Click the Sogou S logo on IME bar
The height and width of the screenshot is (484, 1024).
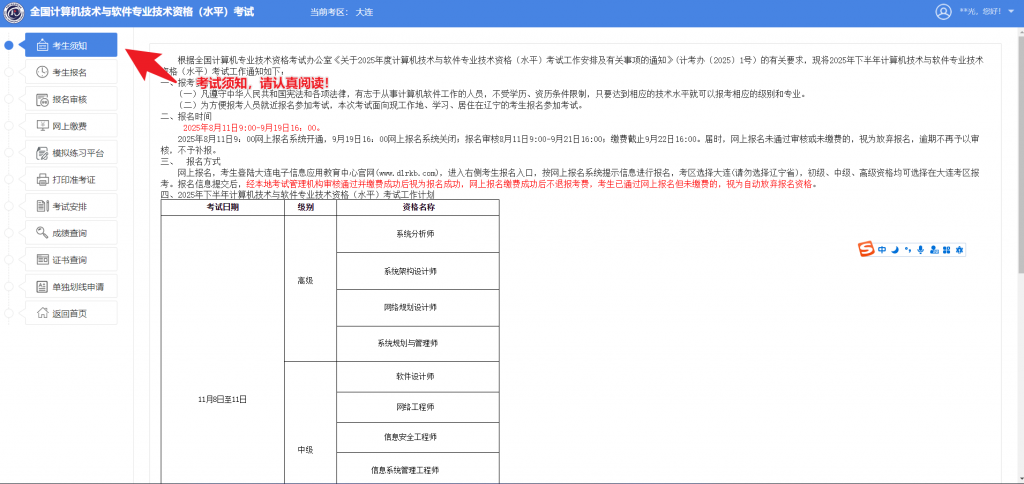pos(866,250)
